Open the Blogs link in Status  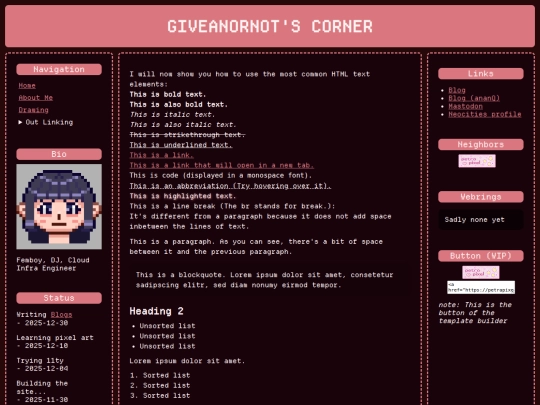[x=61, y=314]
